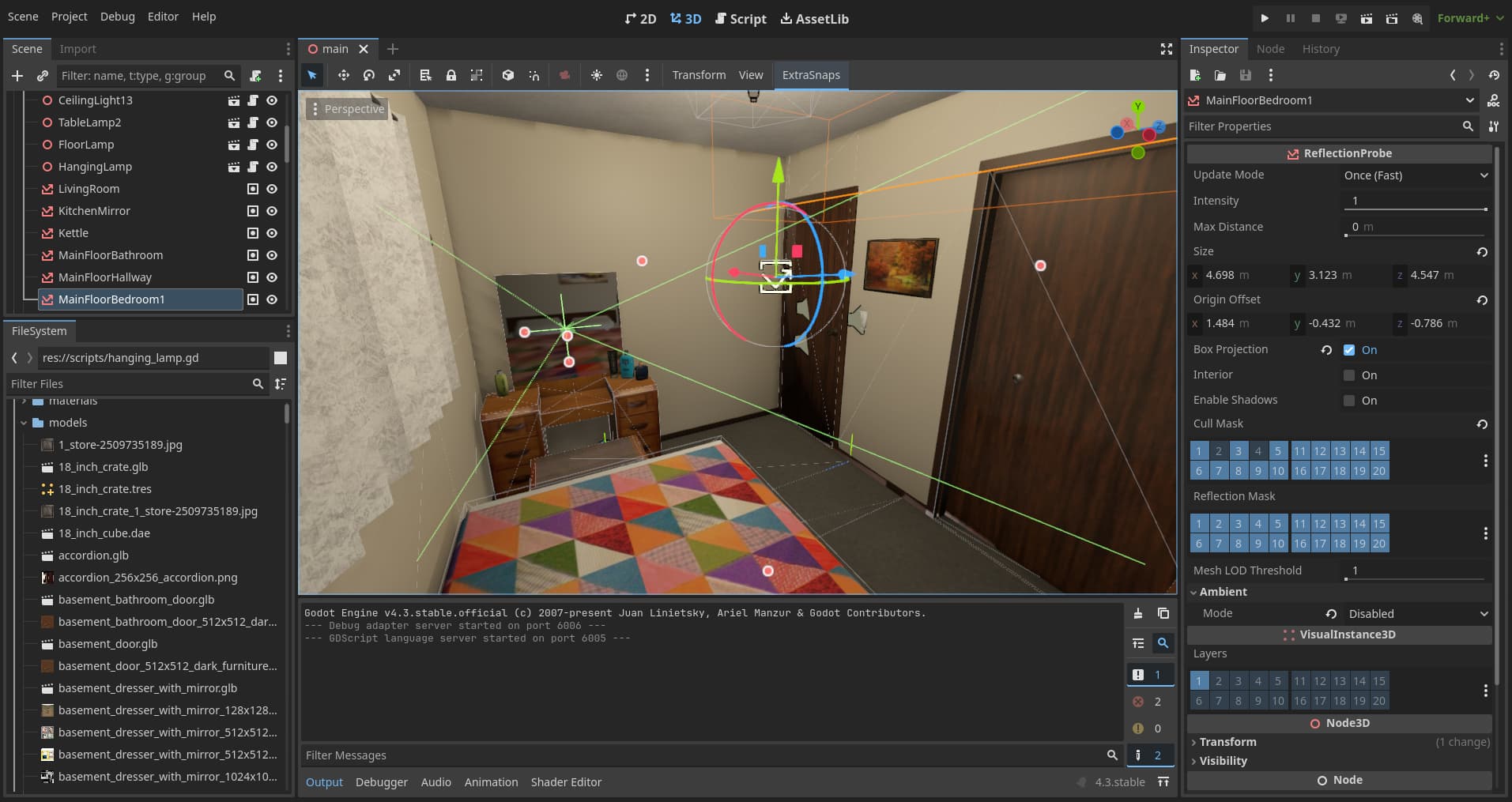The image size is (1512, 802).
Task: Open the Update Mode dropdown showing Once (Fast)
Action: 1415,175
